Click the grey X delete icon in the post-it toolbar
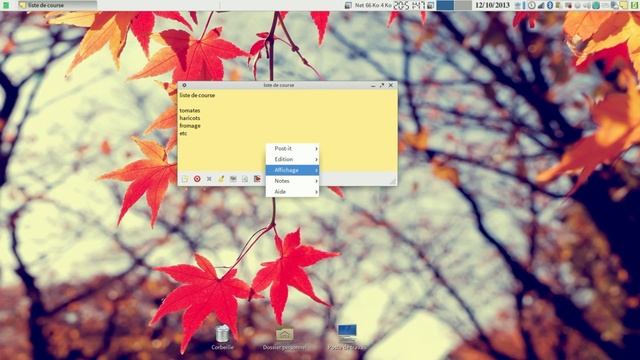The image size is (640, 360). tap(209, 179)
